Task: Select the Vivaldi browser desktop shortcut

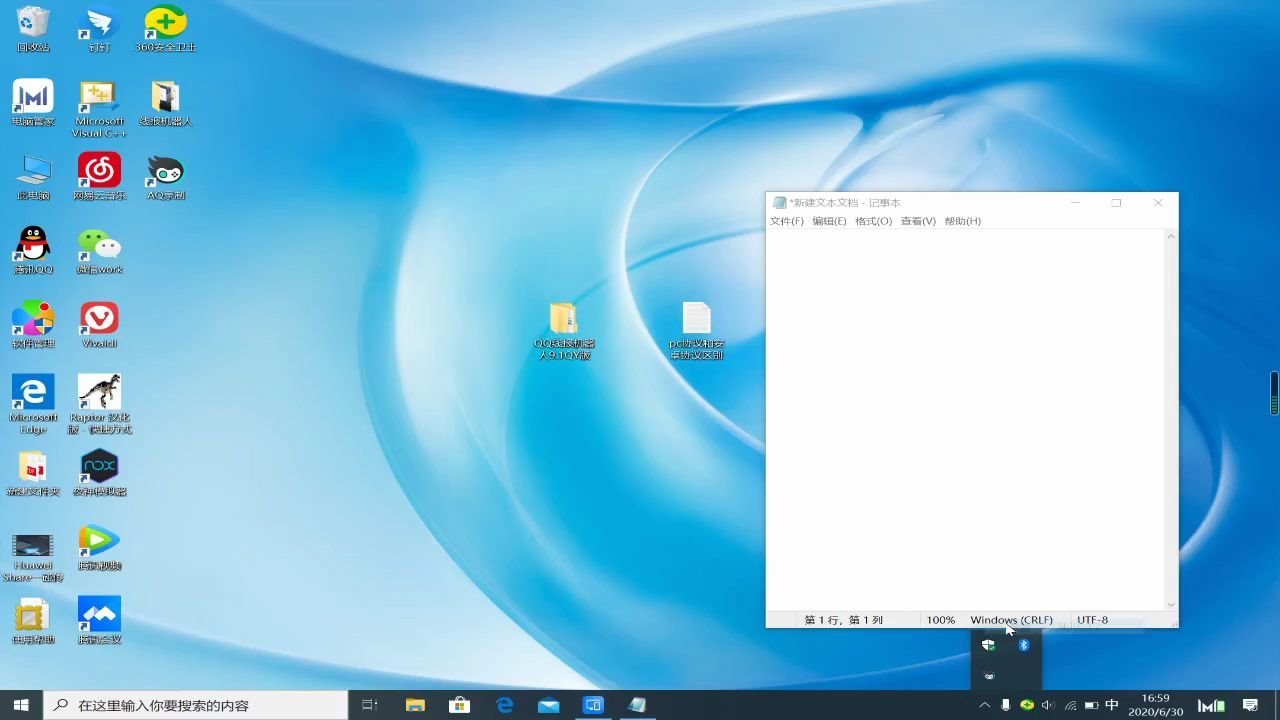Action: coord(99,325)
